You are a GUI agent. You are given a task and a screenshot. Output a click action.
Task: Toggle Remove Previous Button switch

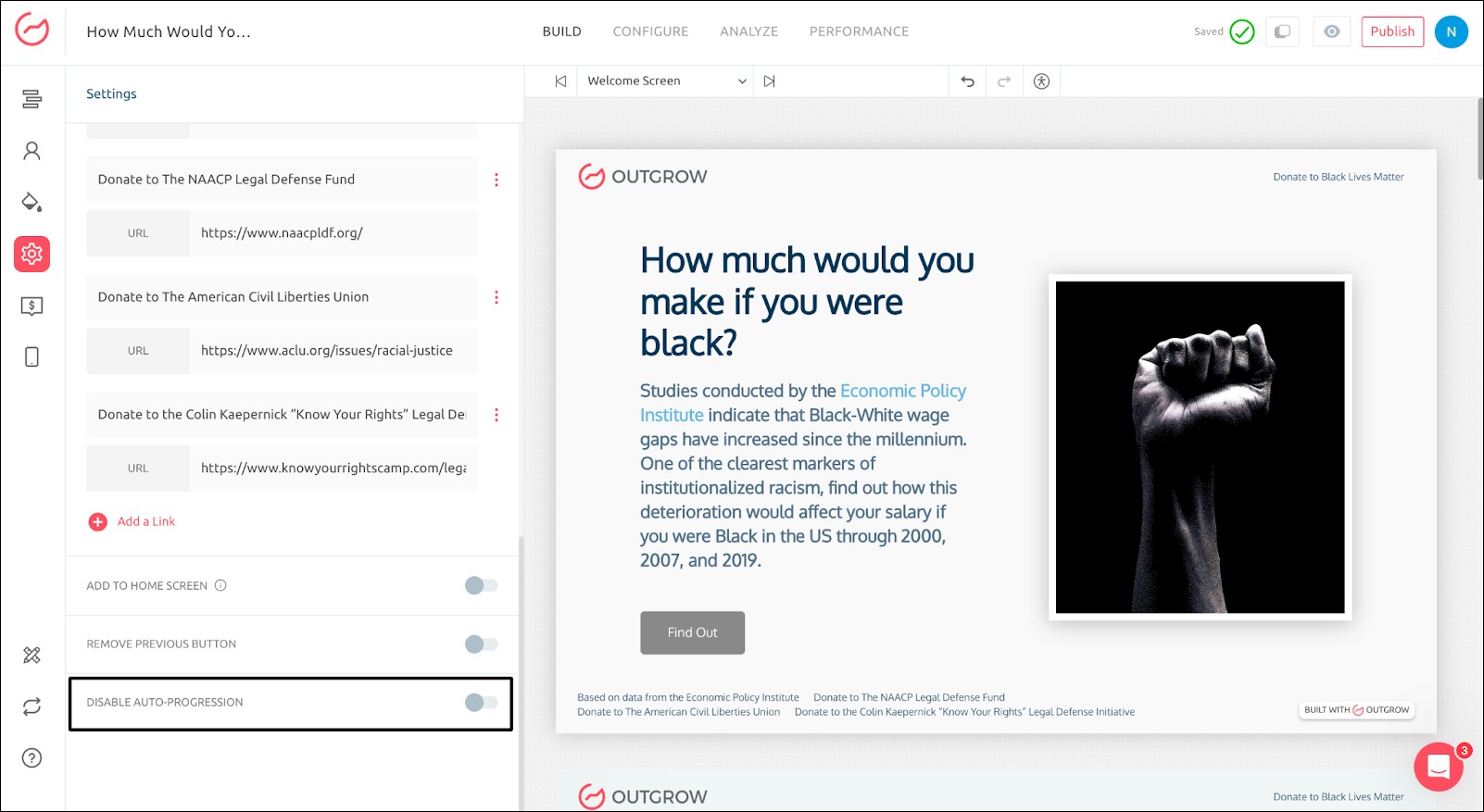[481, 643]
